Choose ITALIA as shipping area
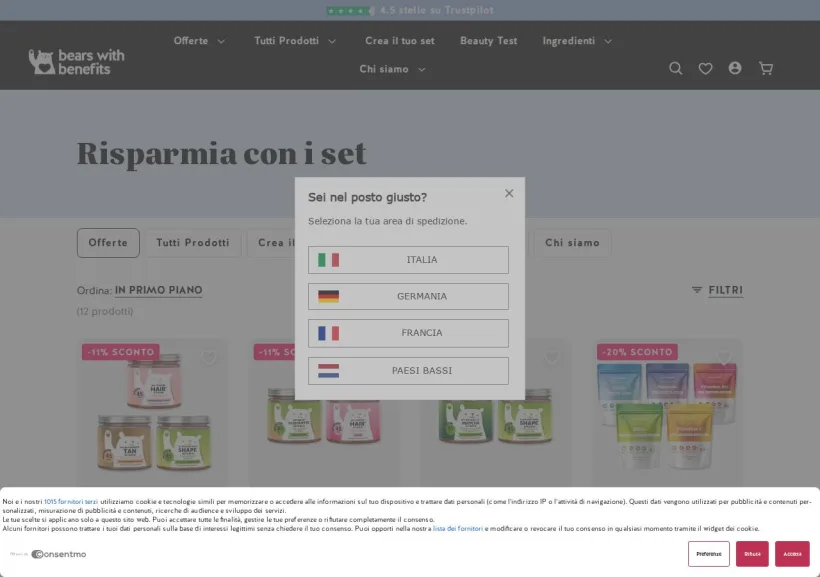Screen dimensions: 820x577 click(x=408, y=260)
